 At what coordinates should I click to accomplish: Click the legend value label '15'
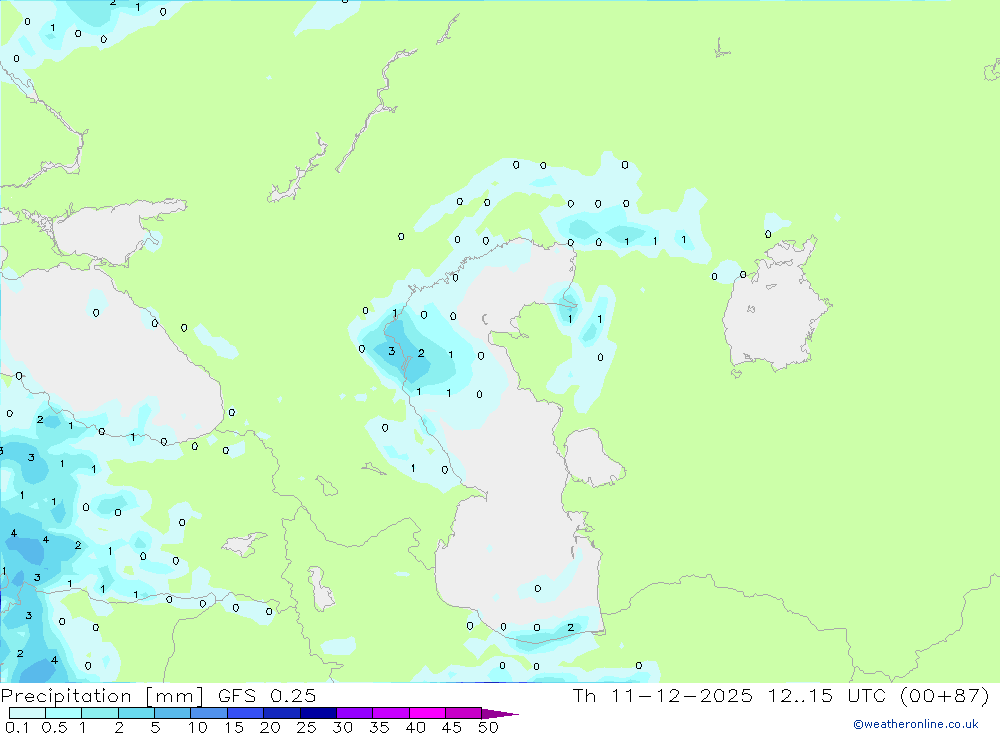pyautogui.click(x=234, y=727)
